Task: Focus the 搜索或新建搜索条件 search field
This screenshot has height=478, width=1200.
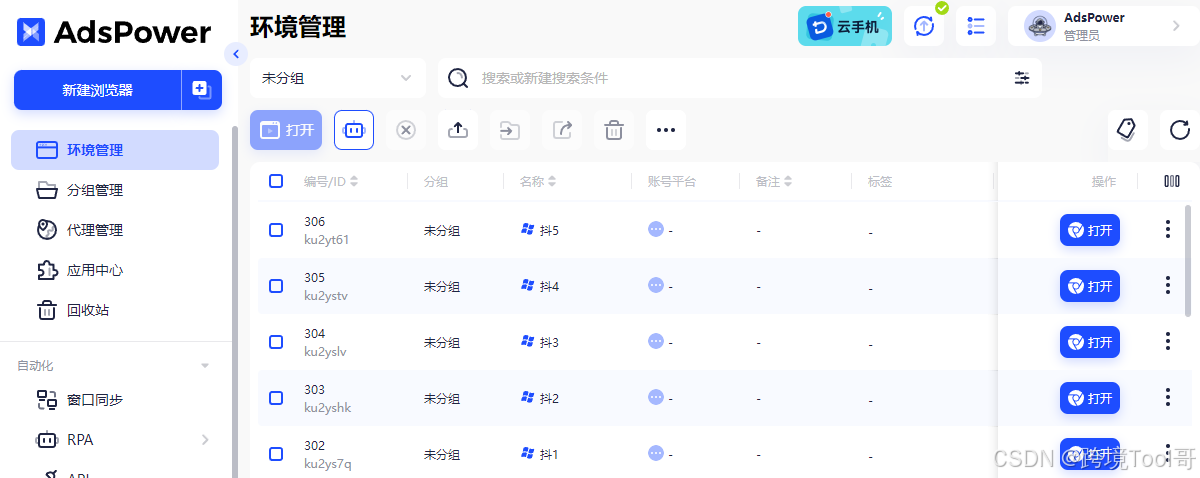Action: [740, 78]
